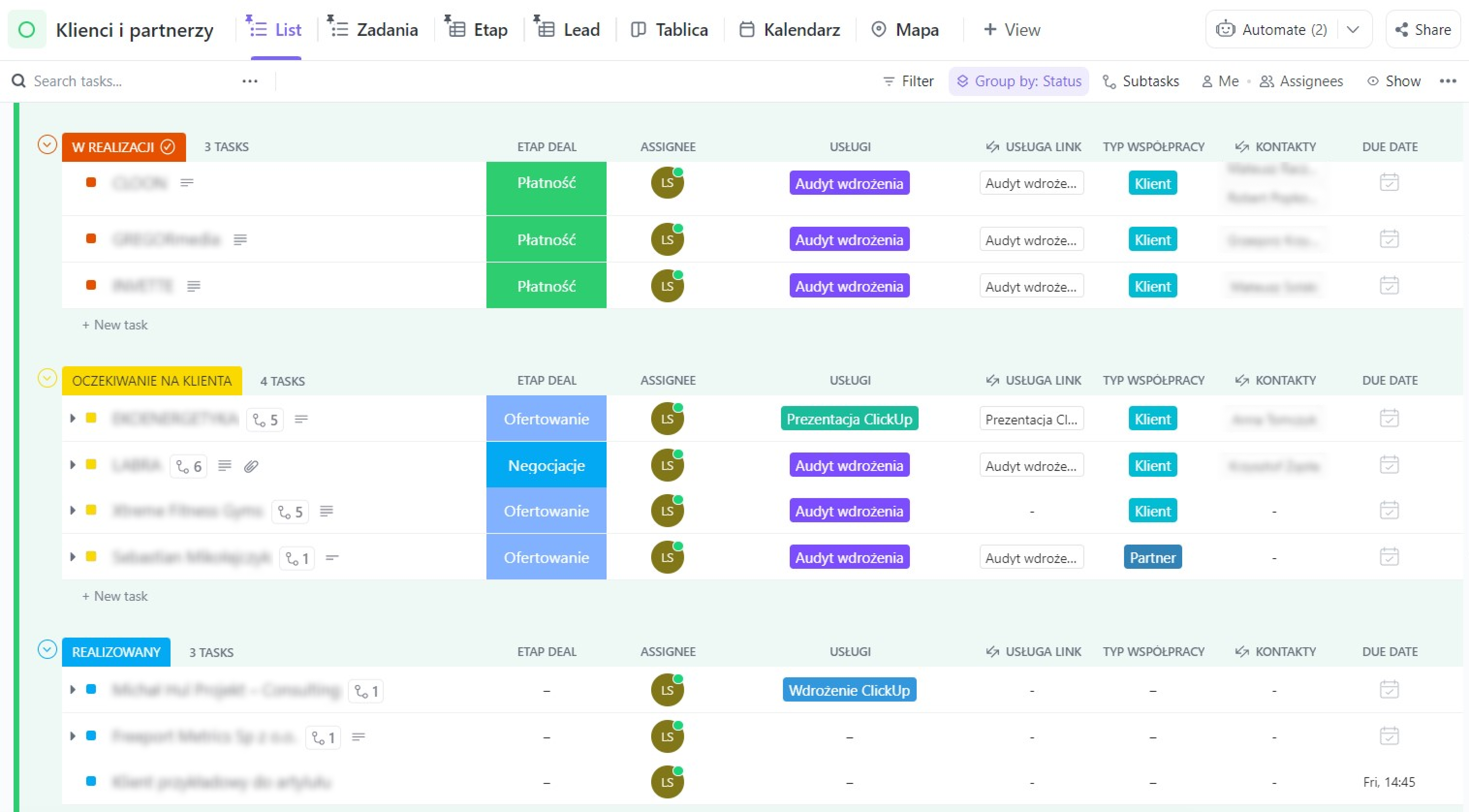Toggle orange status square of first W REALIZACJI task
The width and height of the screenshot is (1469, 812).
[91, 182]
